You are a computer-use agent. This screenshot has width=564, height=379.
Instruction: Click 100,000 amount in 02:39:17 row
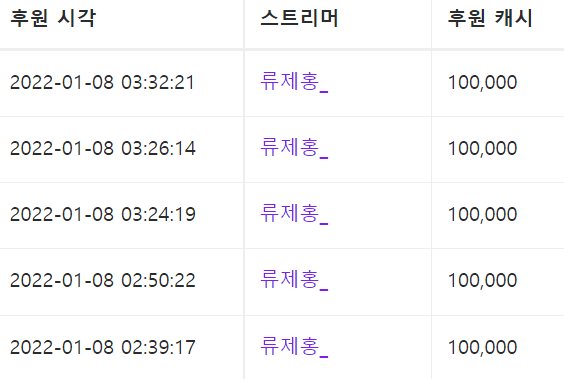coord(482,347)
